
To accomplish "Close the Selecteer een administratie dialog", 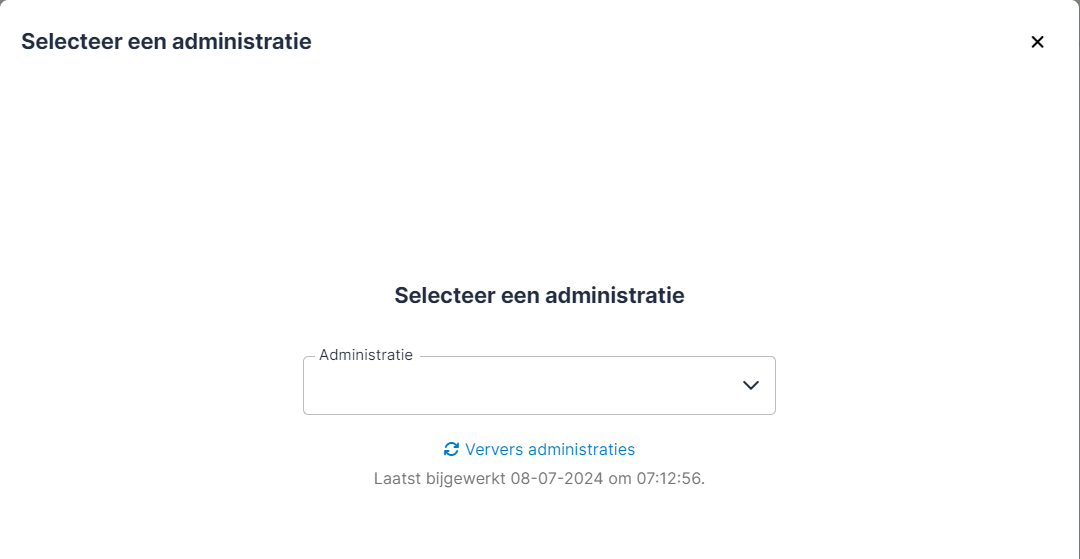I will point(1037,42).
